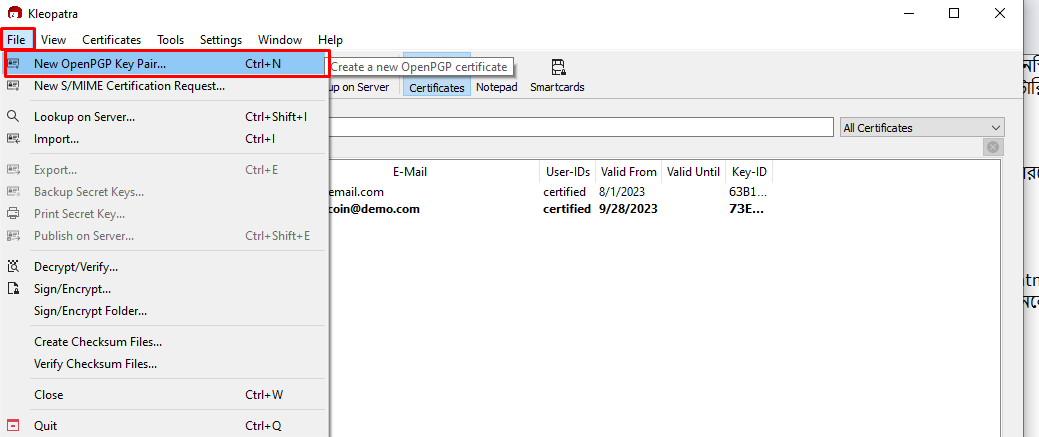The height and width of the screenshot is (437, 1039).
Task: Select the certificate row ending email.com
Action: pyautogui.click(x=550, y=192)
